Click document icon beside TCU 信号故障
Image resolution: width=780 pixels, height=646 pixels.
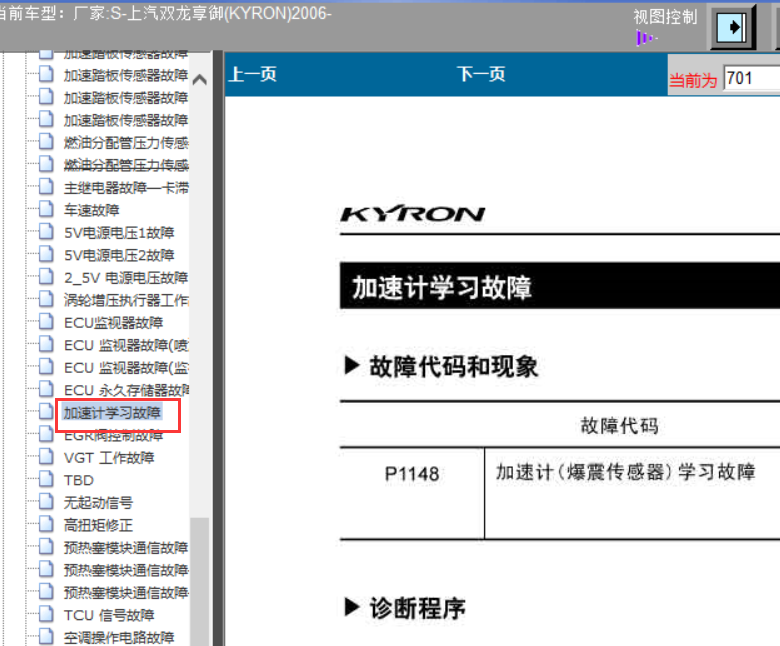click(x=46, y=614)
